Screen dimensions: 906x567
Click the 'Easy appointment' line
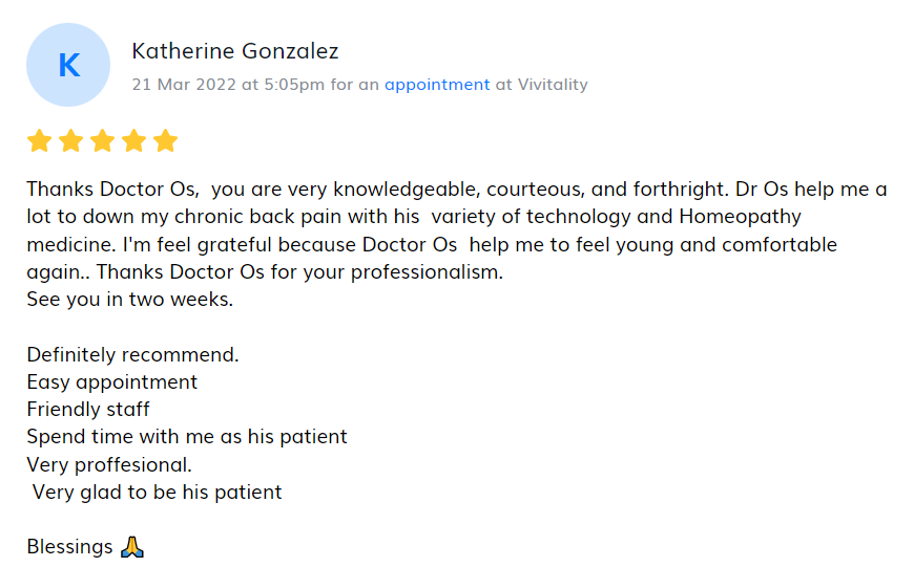point(112,382)
